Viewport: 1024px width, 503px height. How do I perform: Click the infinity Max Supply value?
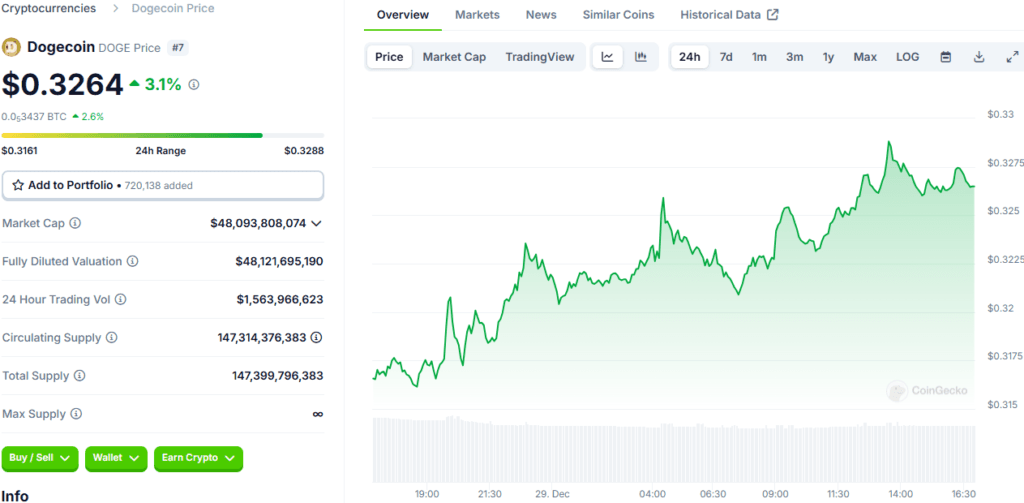(x=318, y=414)
